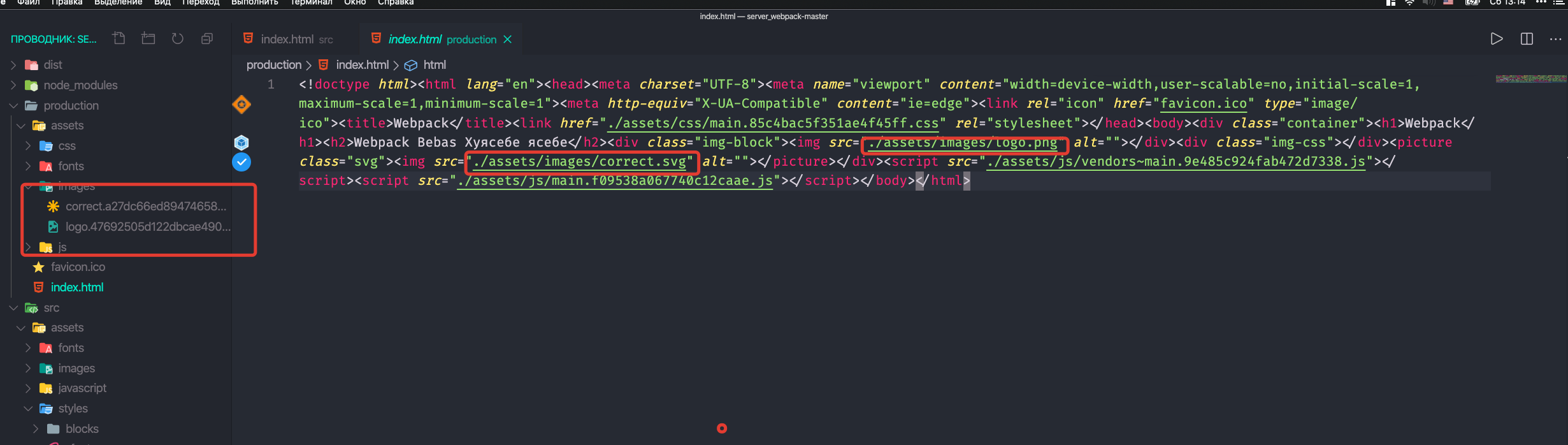Open the Выполнить menu
Image resolution: width=1568 pixels, height=445 pixels.
coord(255,3)
